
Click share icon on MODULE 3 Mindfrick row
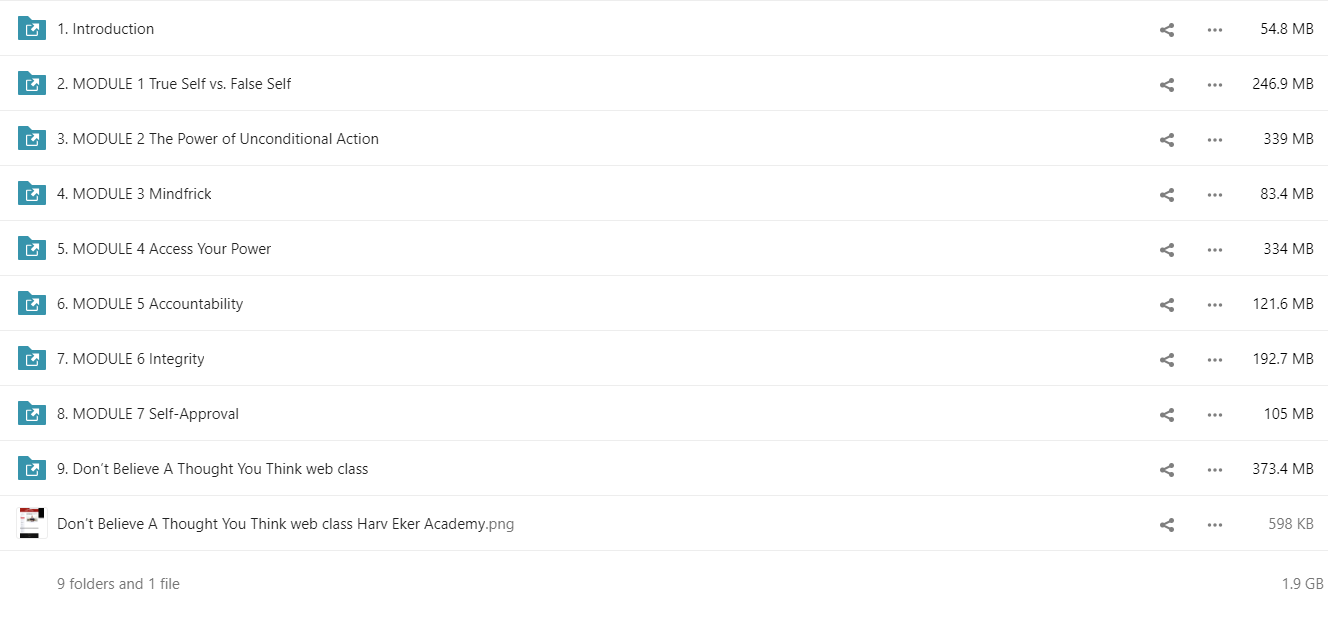1166,194
